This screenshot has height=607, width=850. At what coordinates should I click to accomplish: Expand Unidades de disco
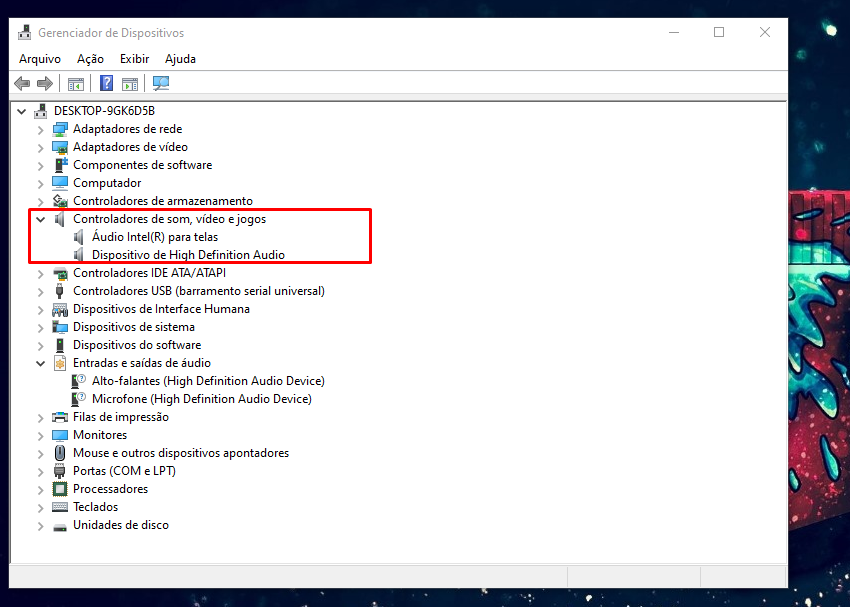click(41, 526)
